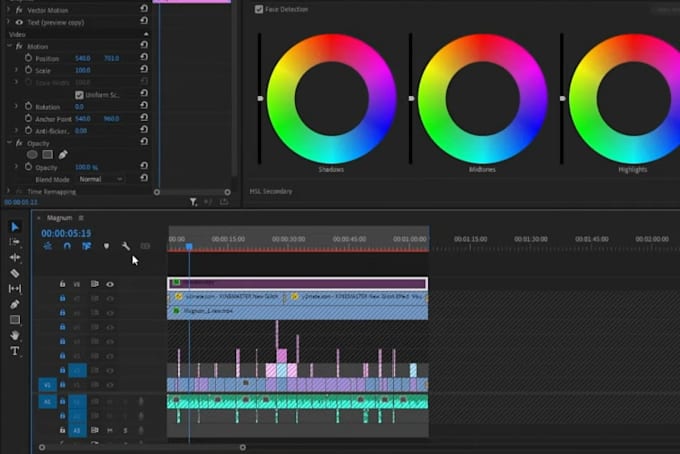Toggle animation stopwatch for Rotation
Image resolution: width=680 pixels, height=454 pixels.
click(28, 106)
